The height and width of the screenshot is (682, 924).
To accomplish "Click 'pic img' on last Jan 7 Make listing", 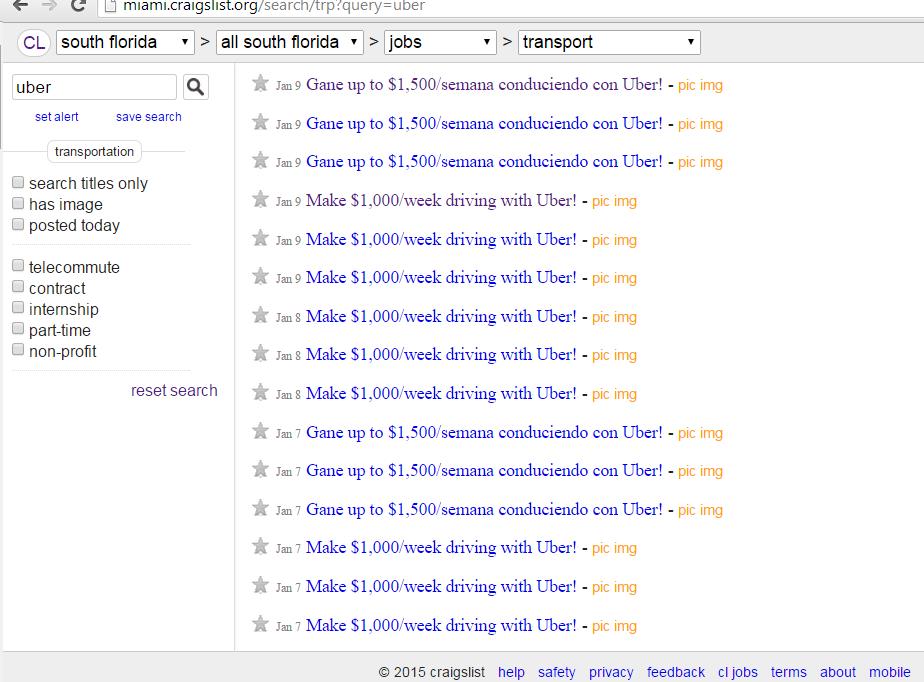I will click(614, 626).
